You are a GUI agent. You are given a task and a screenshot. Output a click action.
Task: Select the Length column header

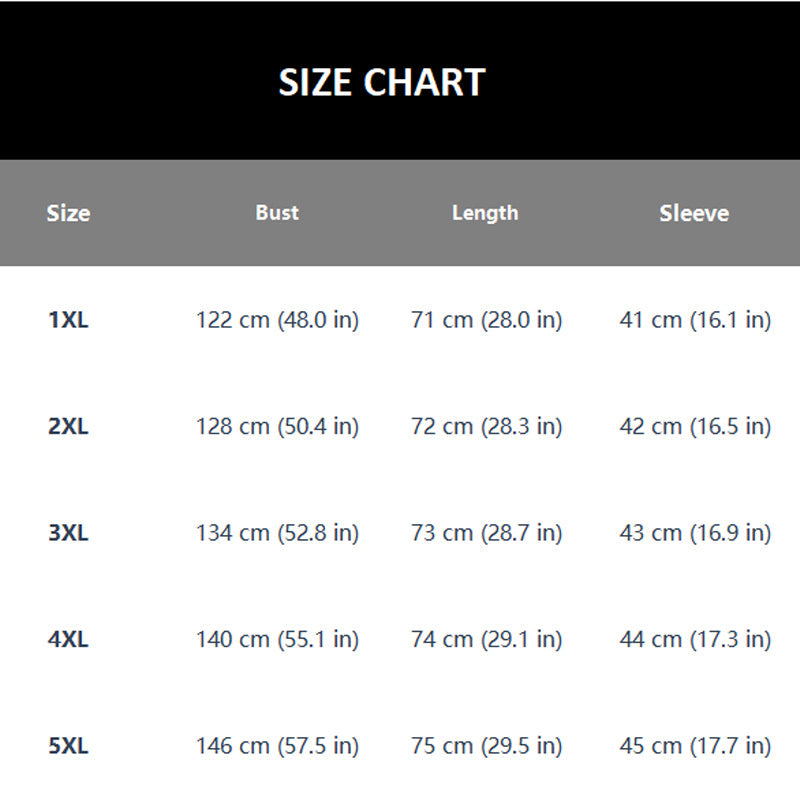point(485,213)
